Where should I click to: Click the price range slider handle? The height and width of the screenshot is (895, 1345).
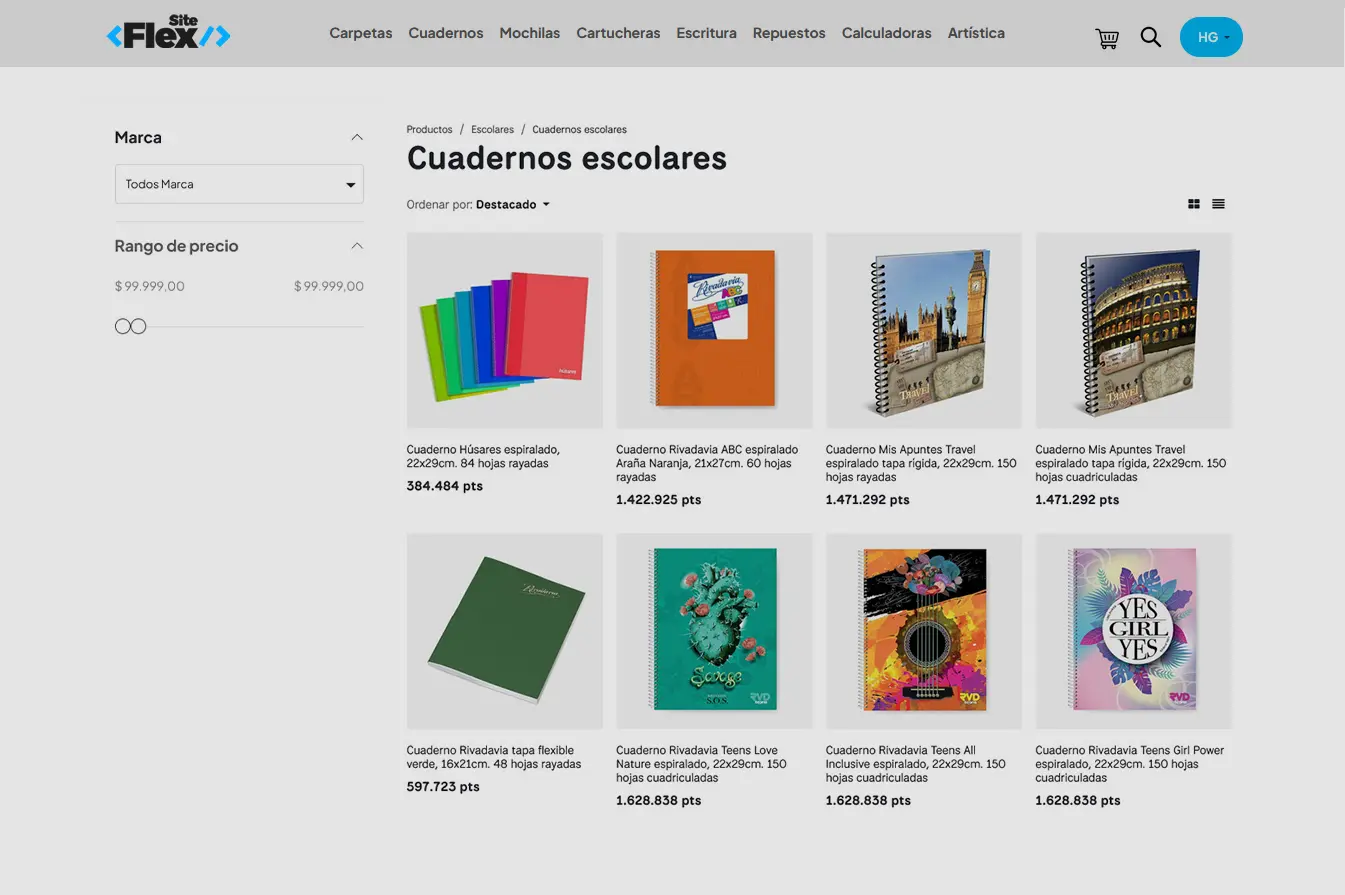(123, 326)
